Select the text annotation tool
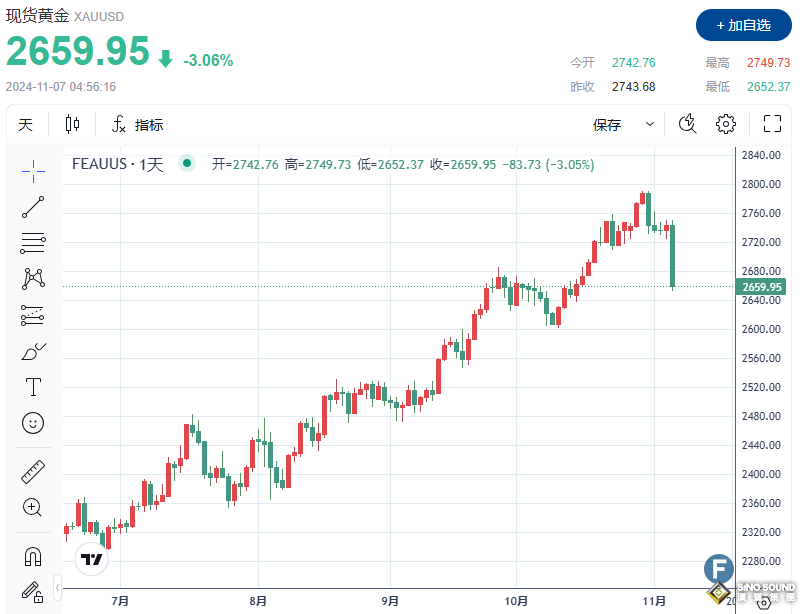The image size is (805, 614). 33,387
